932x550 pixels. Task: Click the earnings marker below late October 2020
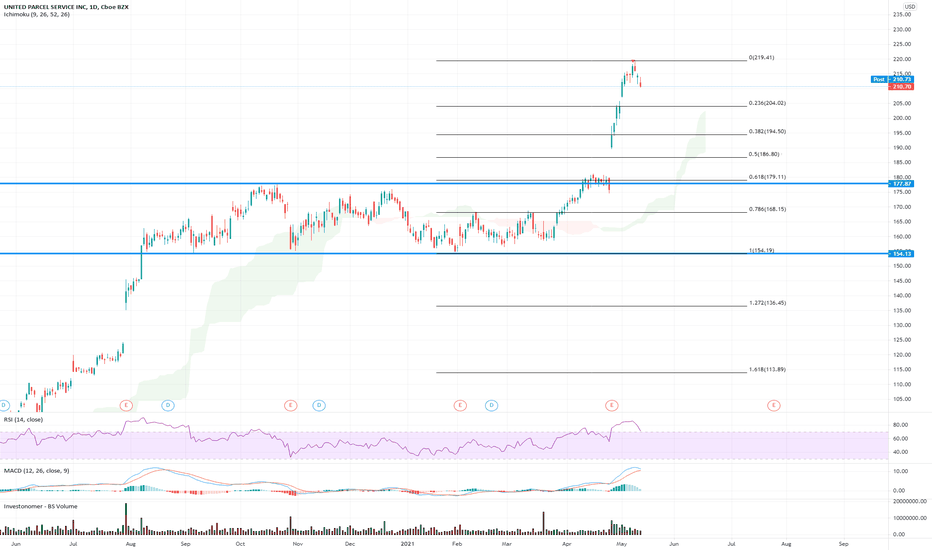pyautogui.click(x=290, y=406)
